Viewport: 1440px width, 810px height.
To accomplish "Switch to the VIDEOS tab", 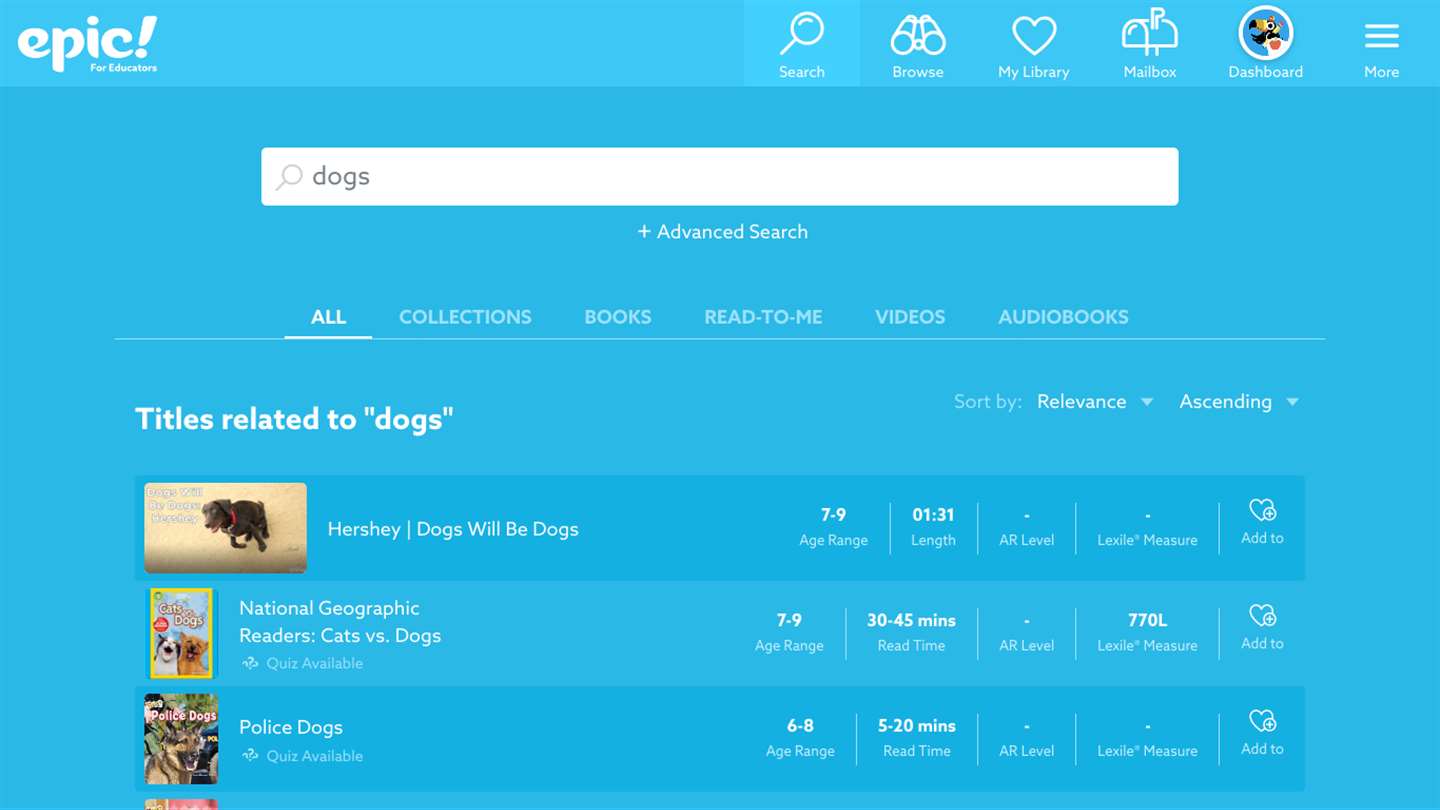I will pos(910,317).
